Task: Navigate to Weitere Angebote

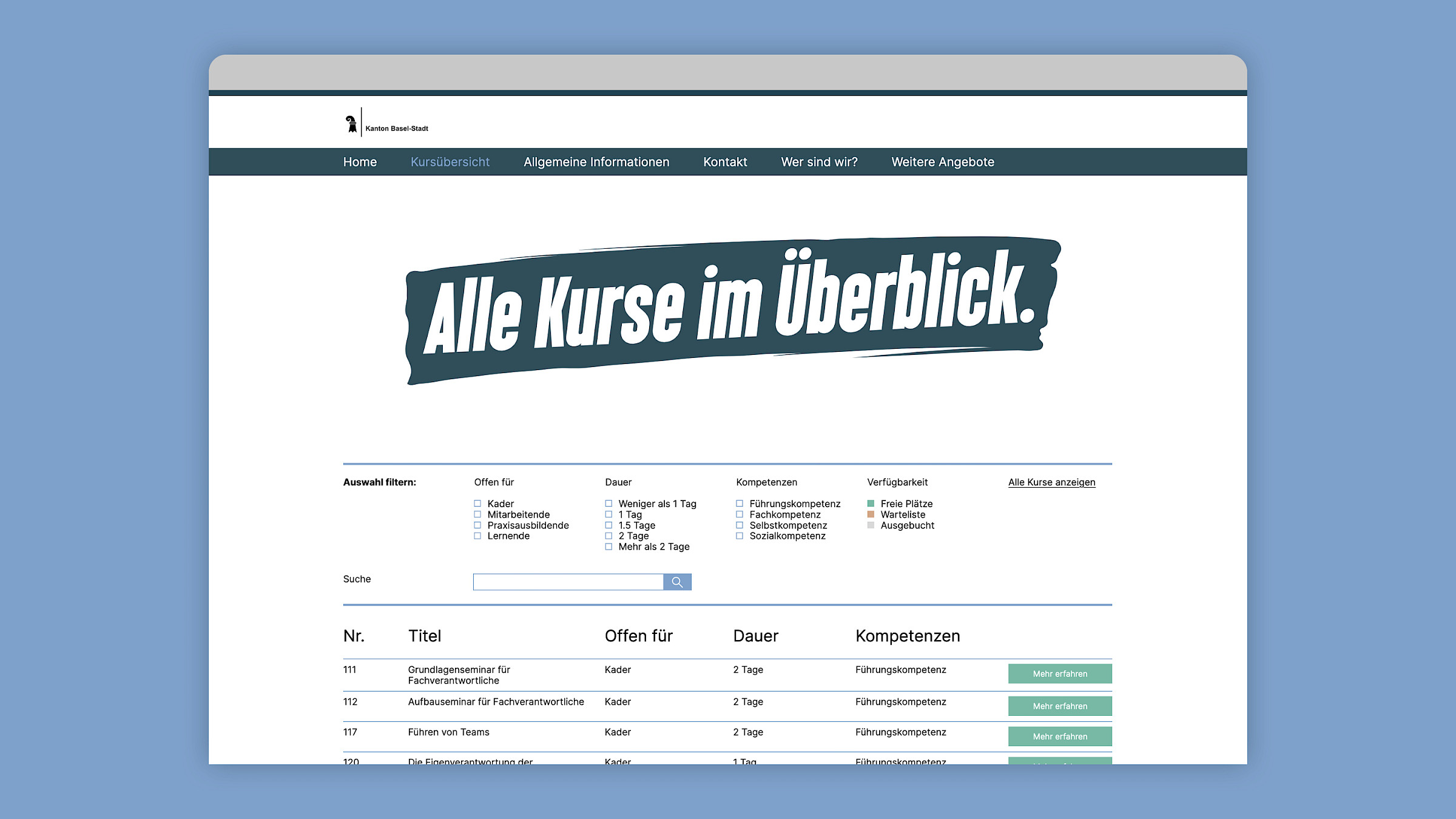Action: (x=942, y=162)
